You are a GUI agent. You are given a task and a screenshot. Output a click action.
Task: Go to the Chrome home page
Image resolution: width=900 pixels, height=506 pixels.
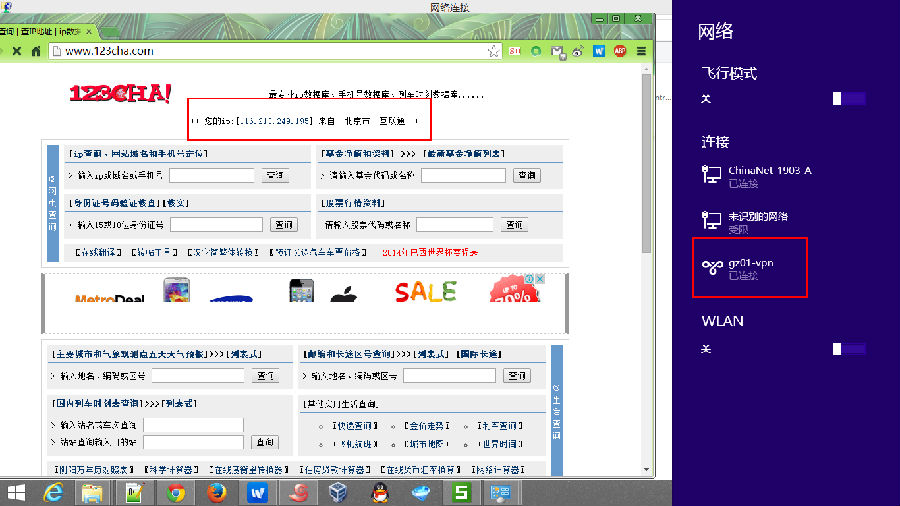click(x=36, y=51)
